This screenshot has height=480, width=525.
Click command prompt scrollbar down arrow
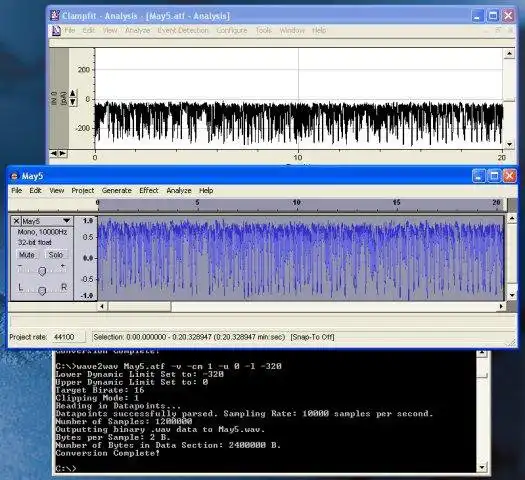point(482,467)
